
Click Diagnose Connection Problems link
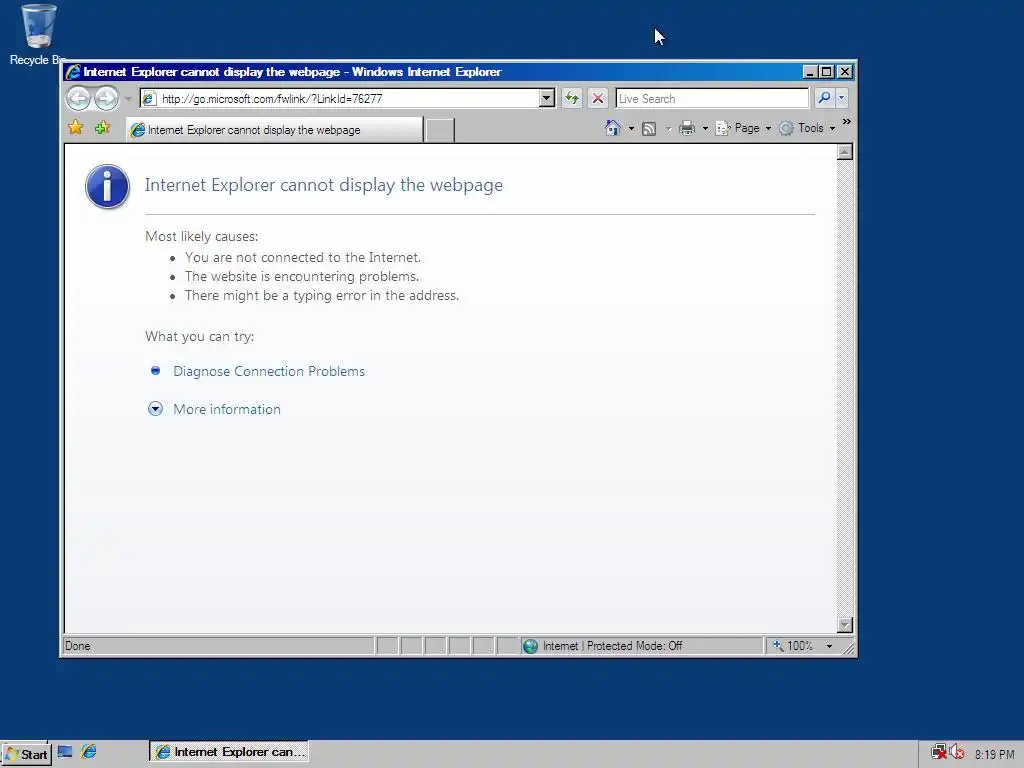pyautogui.click(x=268, y=371)
